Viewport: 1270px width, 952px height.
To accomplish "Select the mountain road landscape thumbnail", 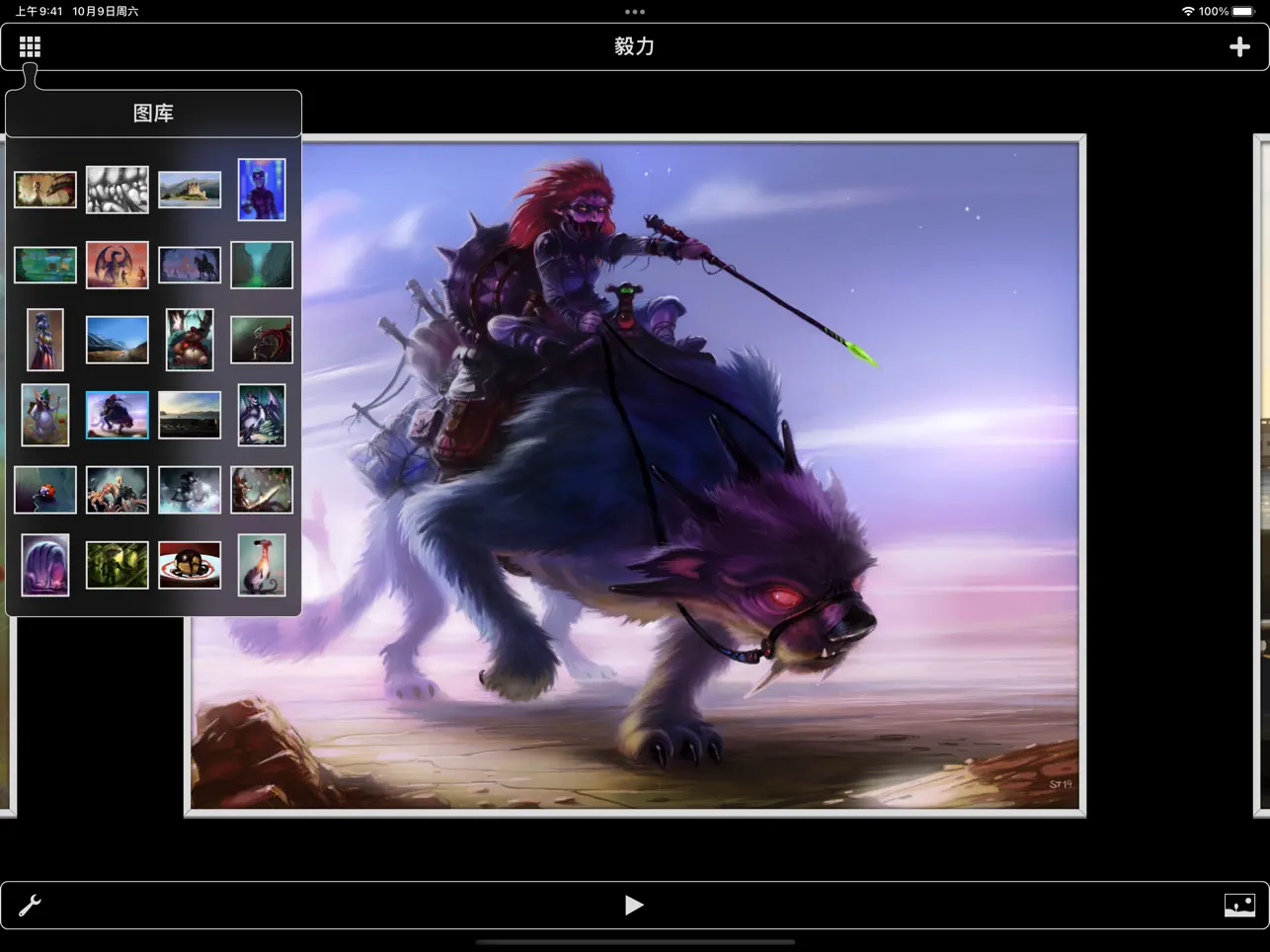I will point(117,339).
